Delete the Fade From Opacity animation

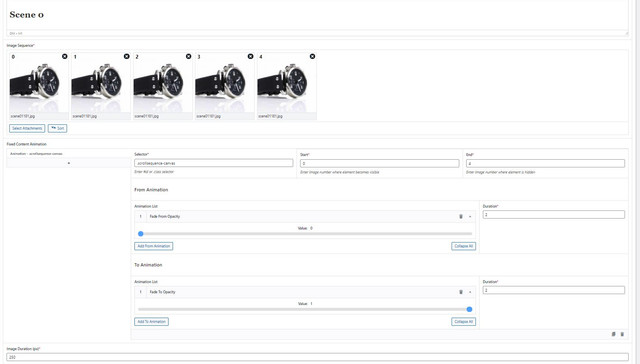point(461,216)
